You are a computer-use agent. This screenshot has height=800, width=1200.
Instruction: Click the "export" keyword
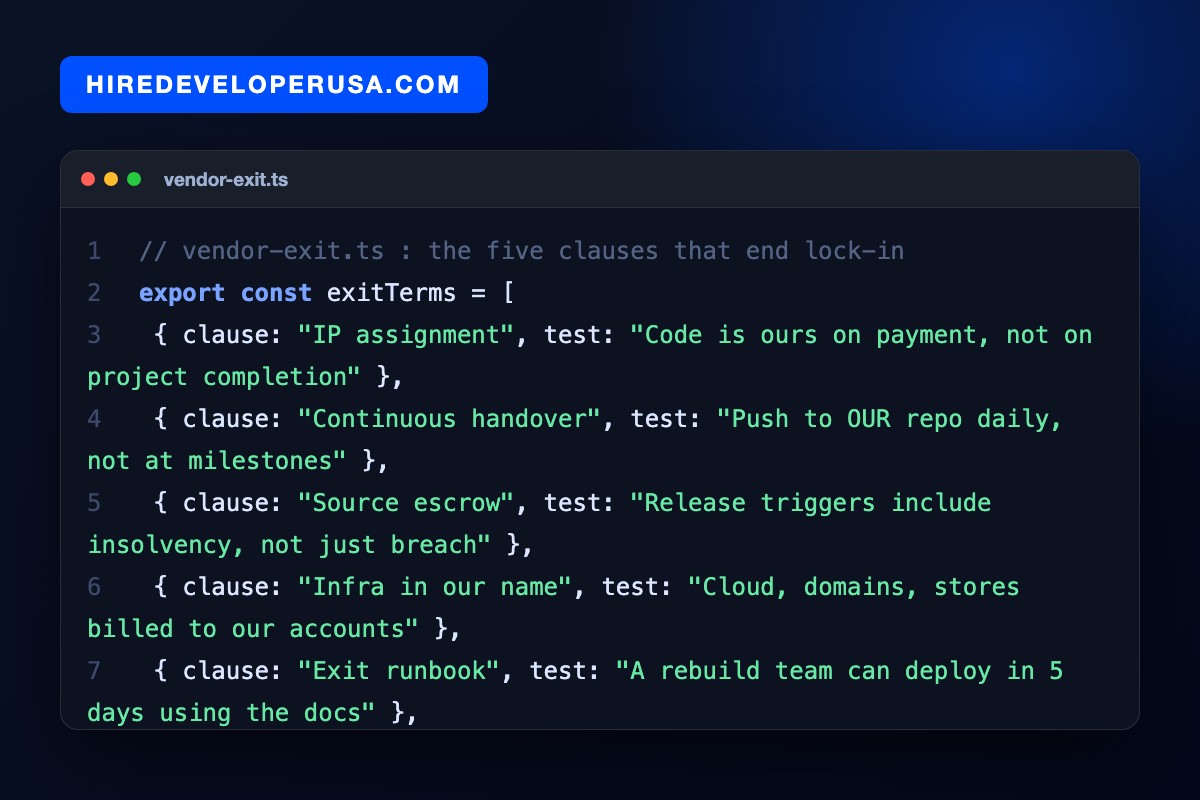click(x=182, y=293)
